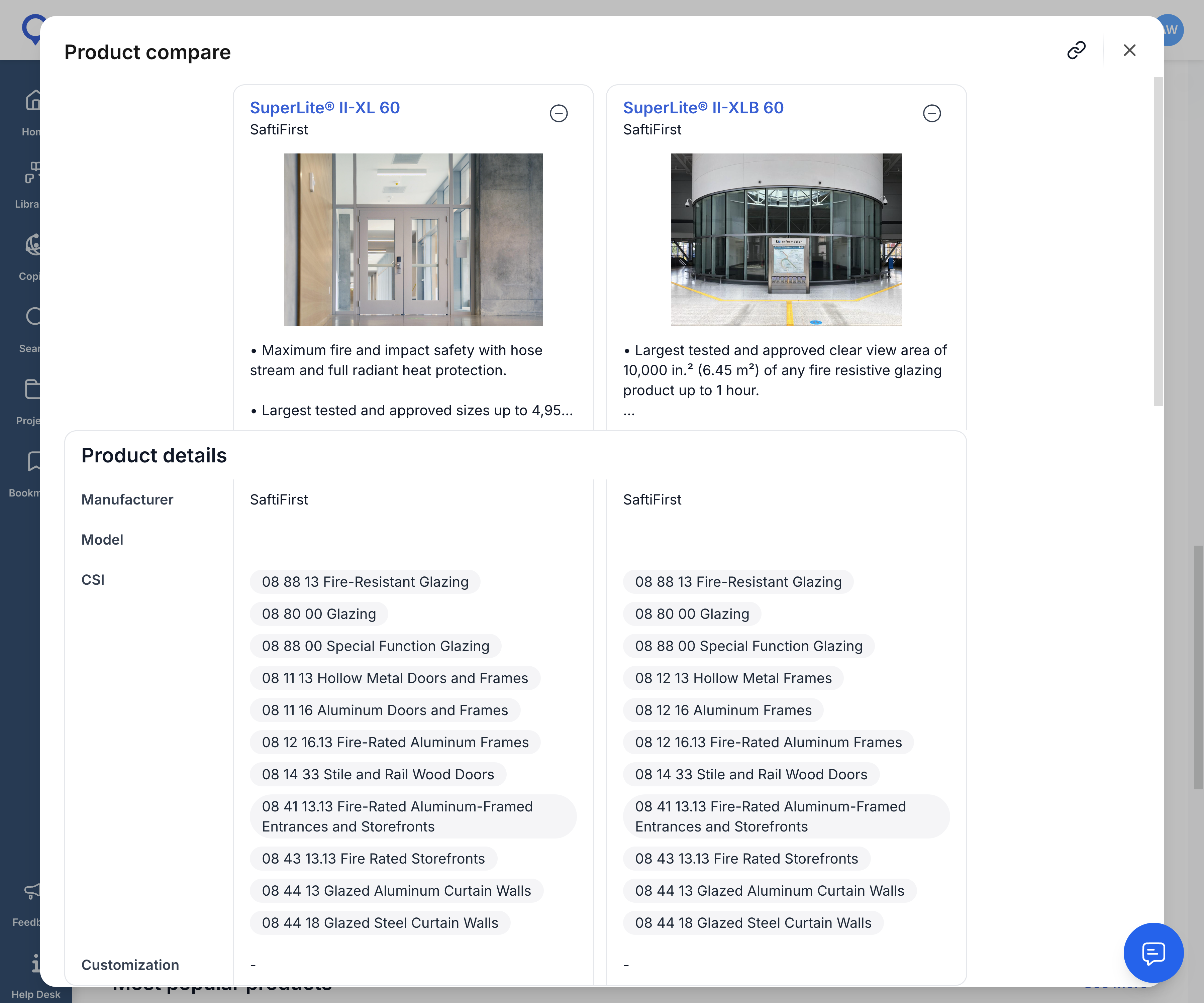Click the 'Largest tested and approved sizes' truncated line
This screenshot has height=1003, width=1204.
412,410
